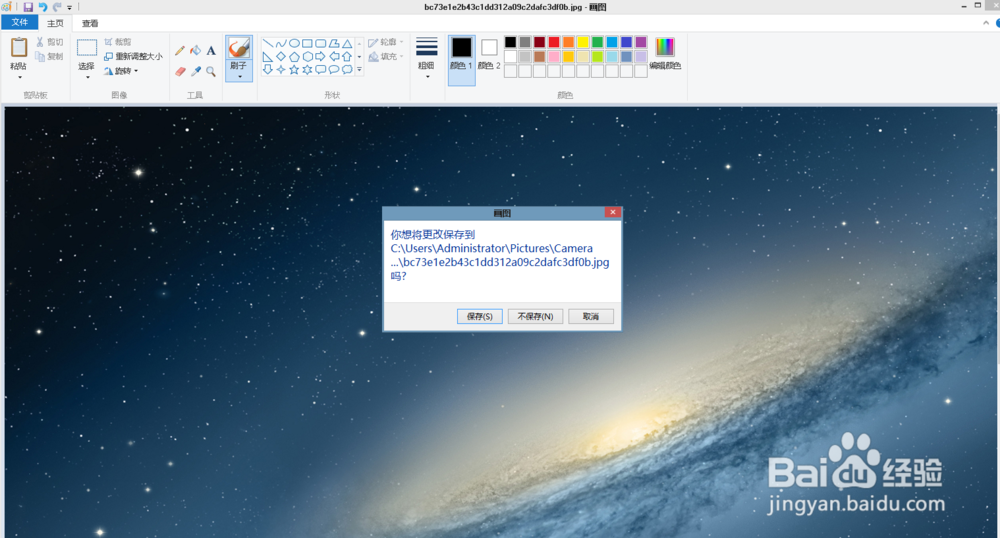
Task: Switch to the 主页 (Home) tab
Action: pyautogui.click(x=55, y=23)
